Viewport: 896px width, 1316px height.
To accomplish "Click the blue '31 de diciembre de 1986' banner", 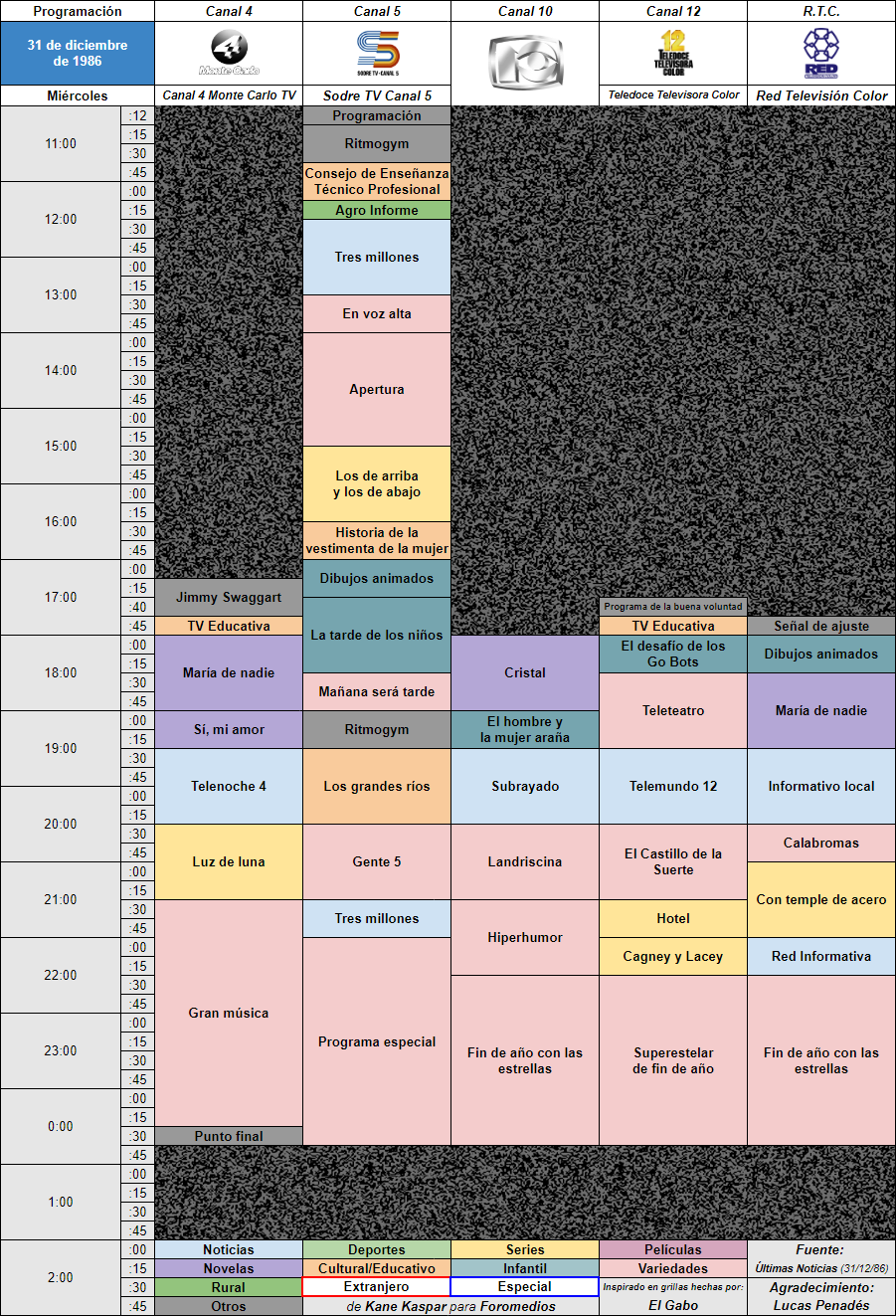I will [78, 53].
